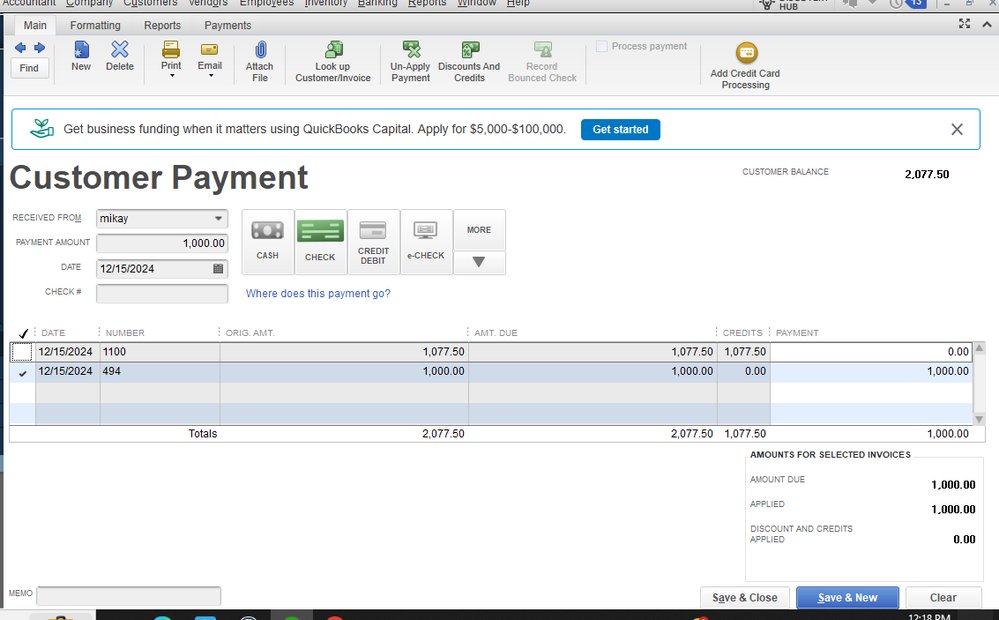
Task: Open the Customers menu
Action: point(150,3)
